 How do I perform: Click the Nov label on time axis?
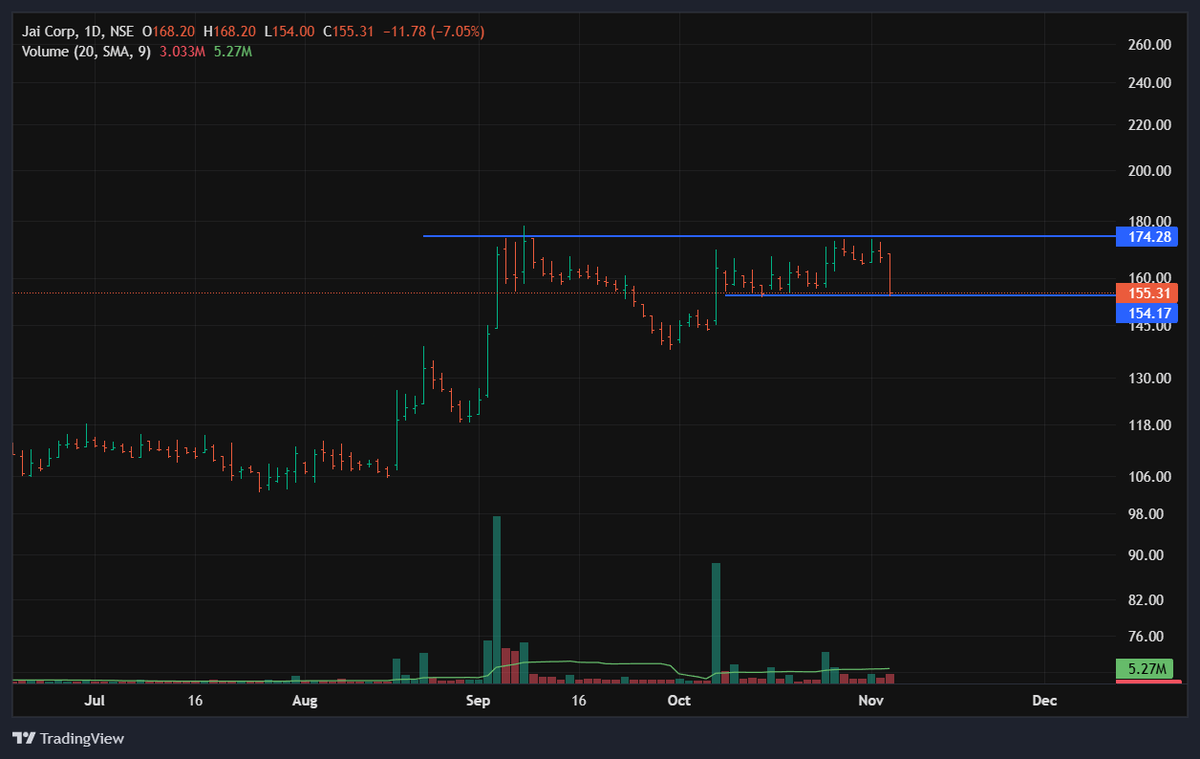871,701
